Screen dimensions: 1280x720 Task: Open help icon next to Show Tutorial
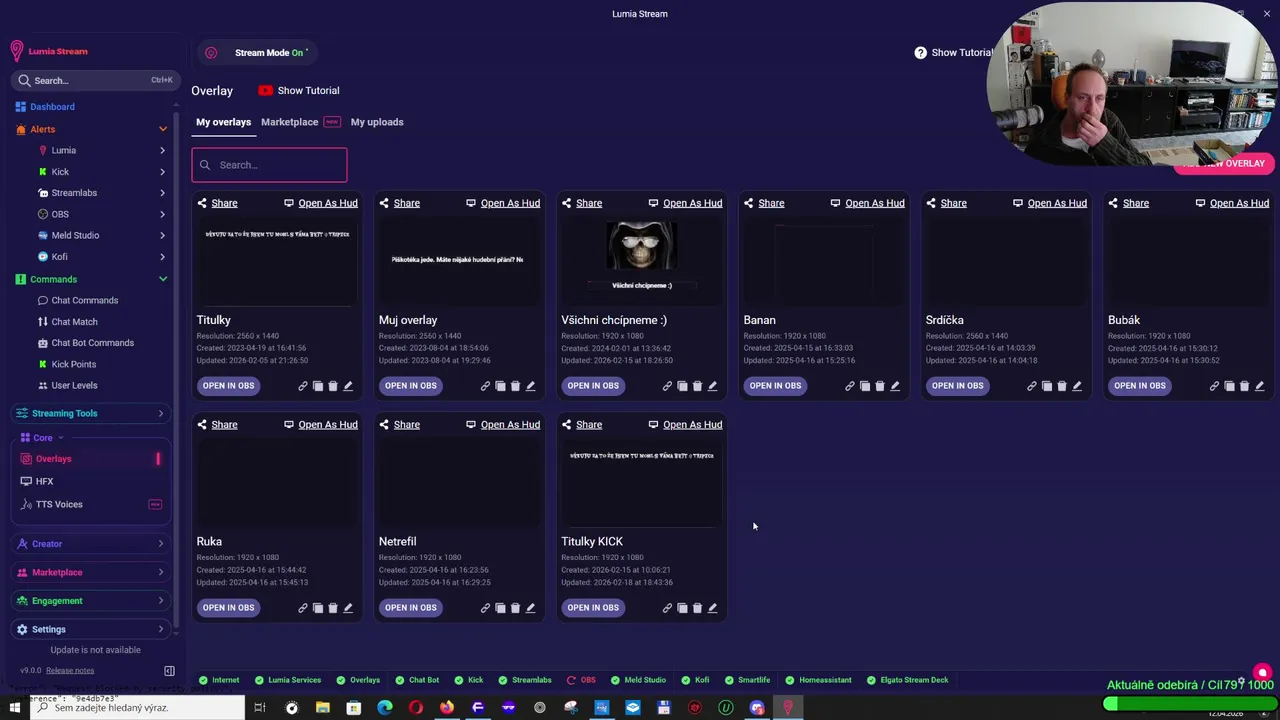pyautogui.click(x=920, y=53)
